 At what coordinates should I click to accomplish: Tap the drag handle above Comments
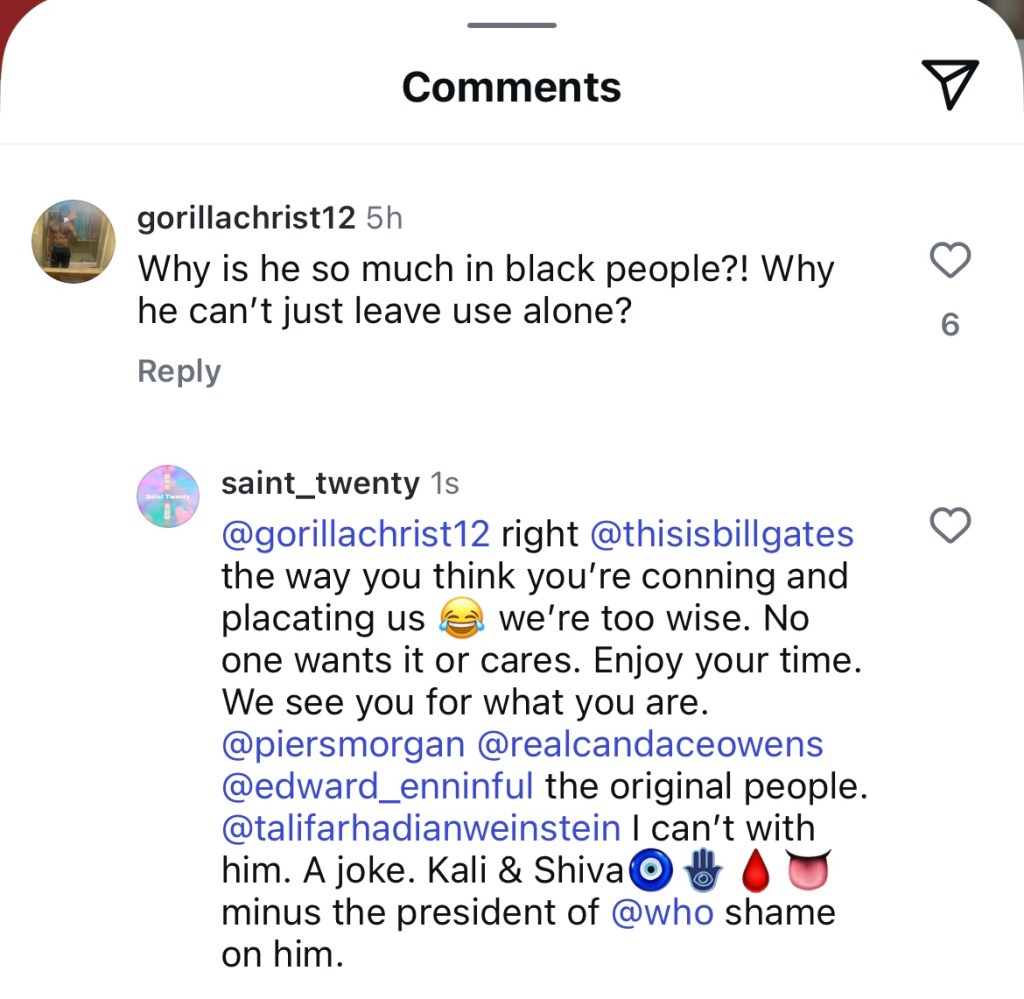click(x=512, y=25)
